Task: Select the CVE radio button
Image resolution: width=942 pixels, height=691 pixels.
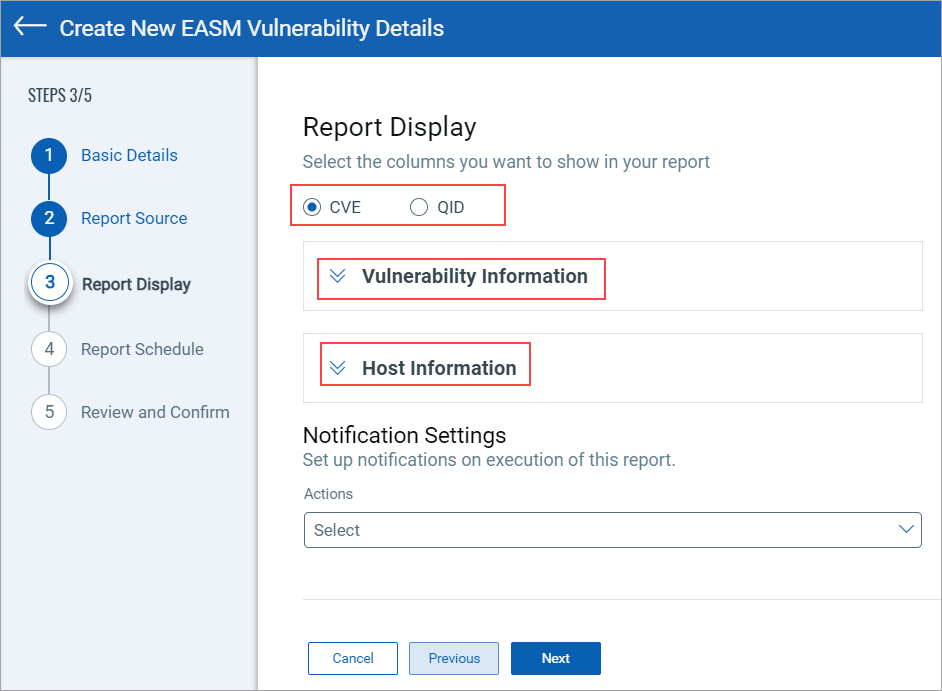Action: click(312, 207)
